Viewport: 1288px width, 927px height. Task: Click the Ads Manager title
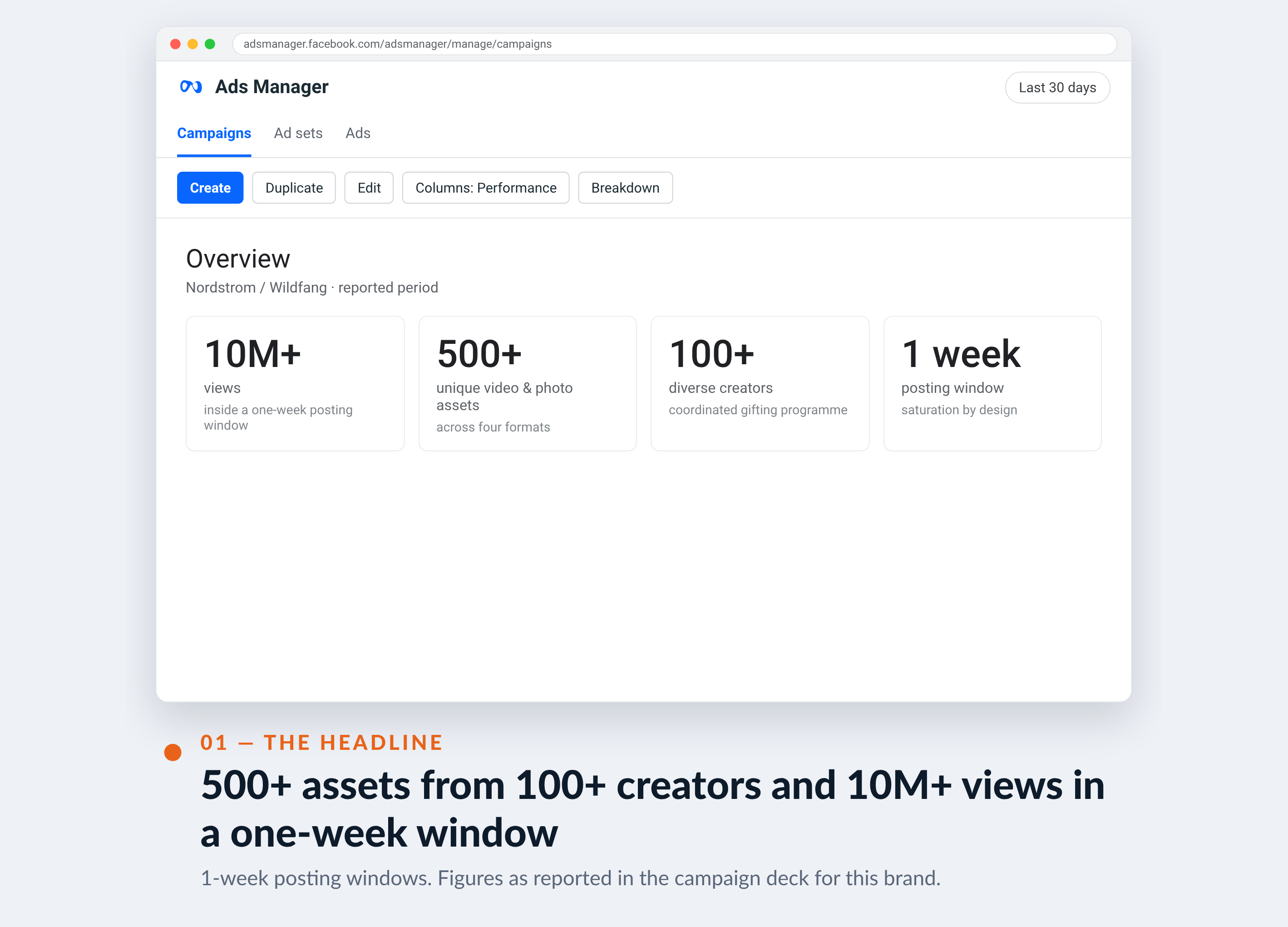pyautogui.click(x=271, y=86)
